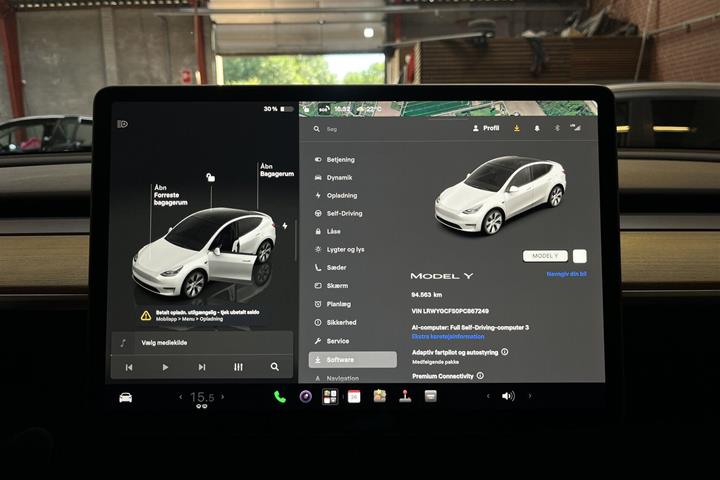Search media with magnifier icon
Screen dimensions: 720x480
point(275,367)
